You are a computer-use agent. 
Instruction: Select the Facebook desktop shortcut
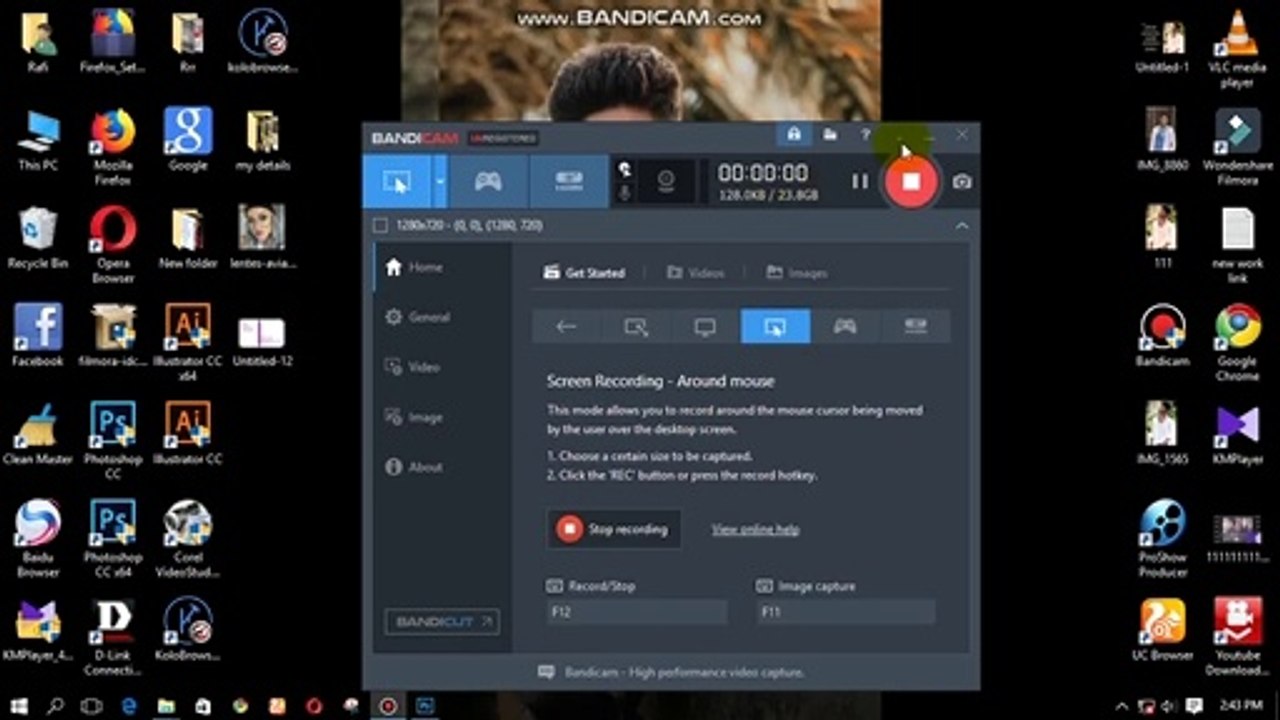coord(38,336)
